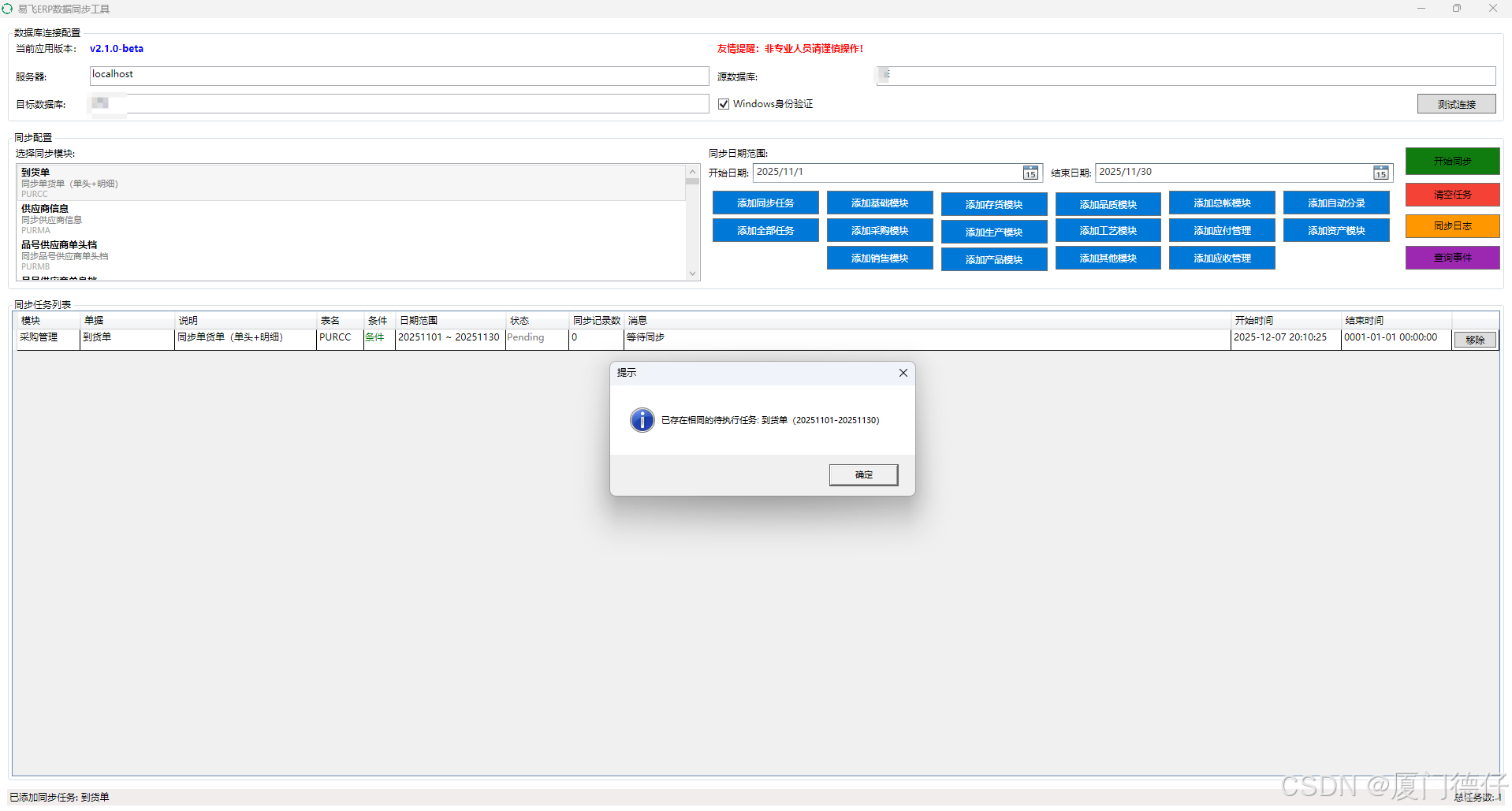Screen dimensions: 1512x811
Task: Click version label v2.1.0-beta
Action: (x=117, y=49)
